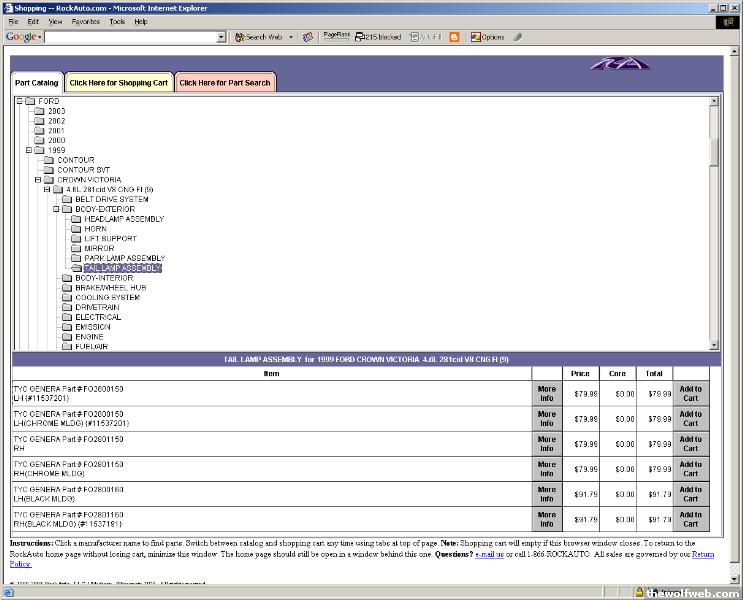Viewport: 743px width, 600px height.
Task: Click the AutoFill toolbar icon
Action: (x=424, y=37)
